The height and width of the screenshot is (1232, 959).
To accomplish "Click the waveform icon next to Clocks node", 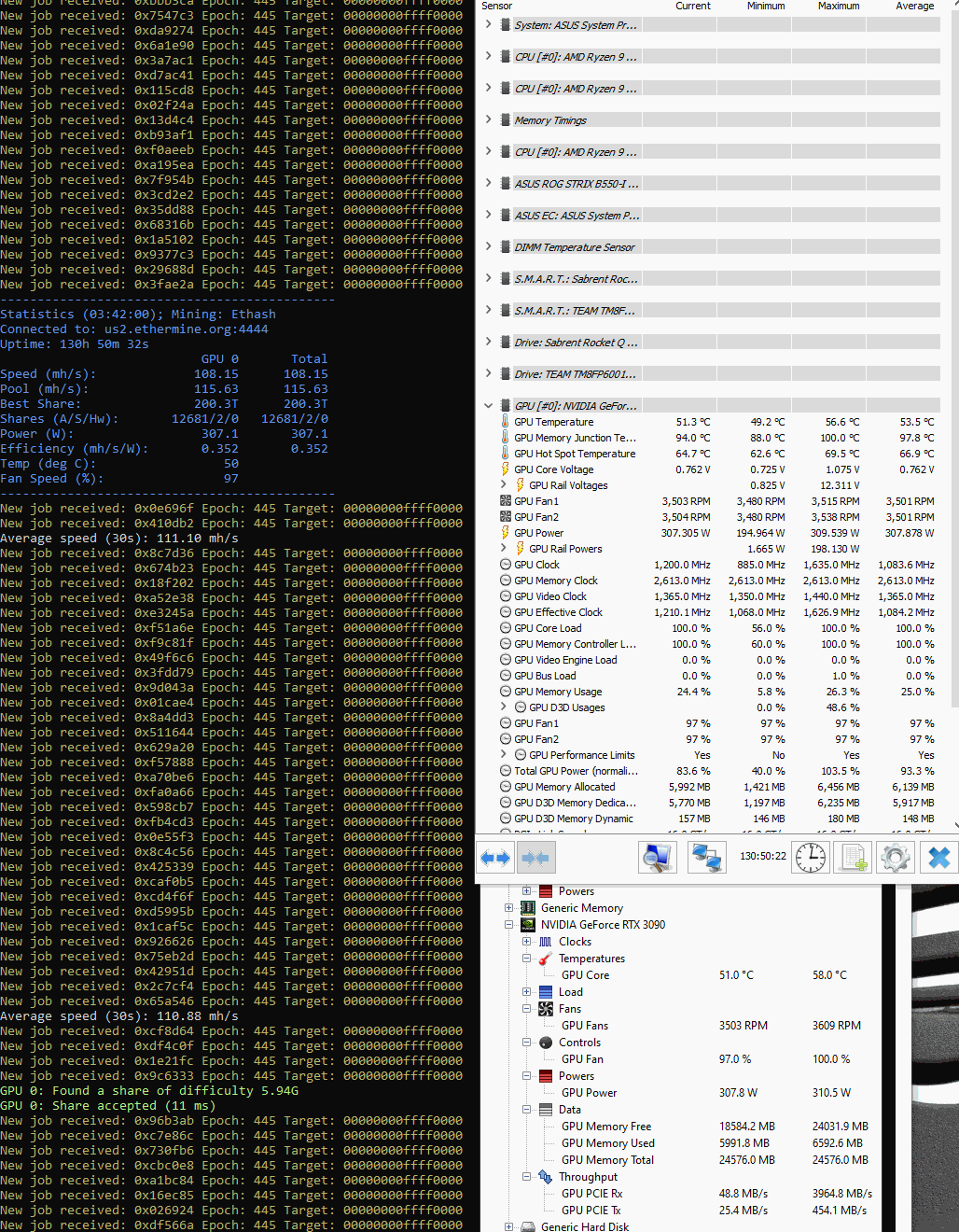I will click(546, 942).
